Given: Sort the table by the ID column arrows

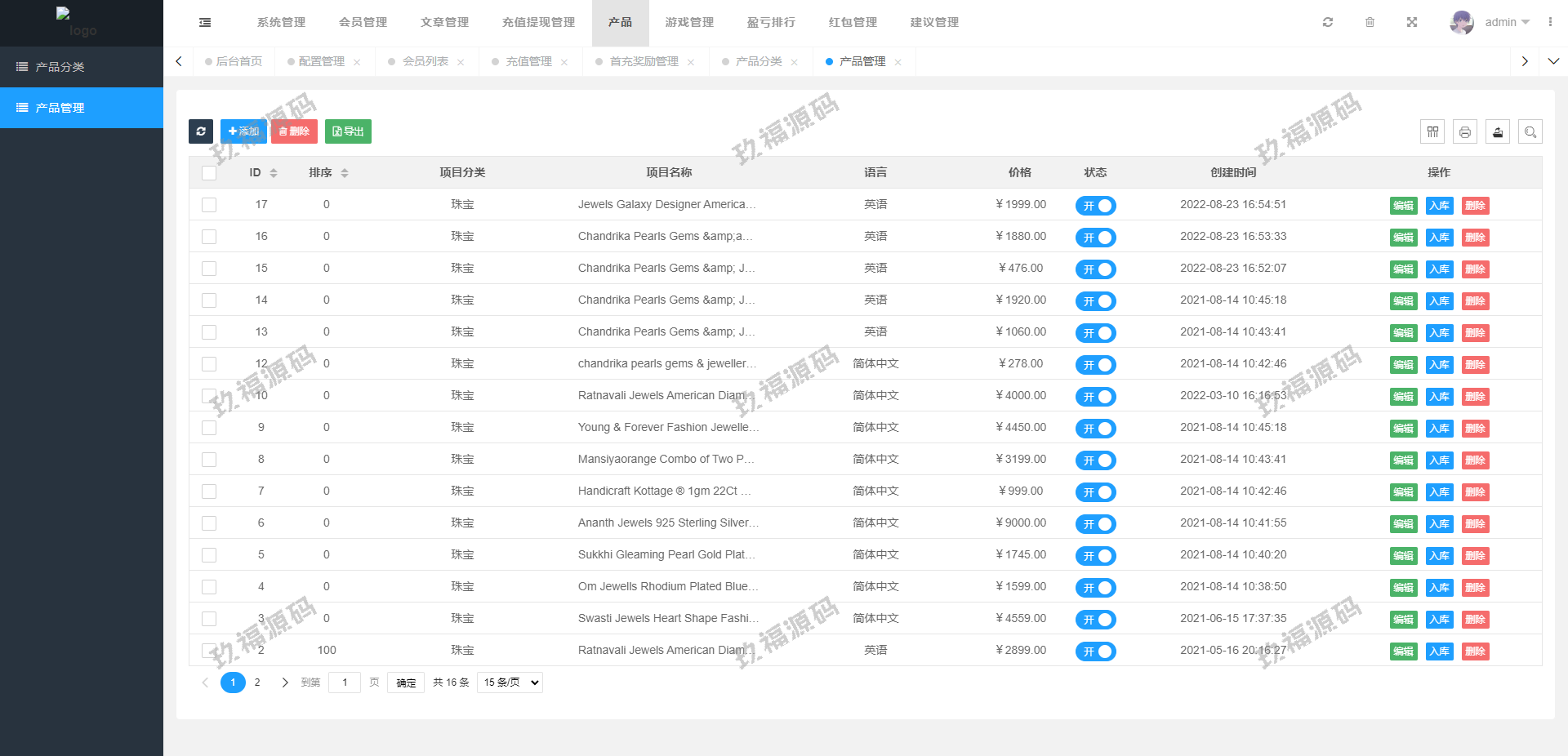Looking at the screenshot, I should (x=274, y=173).
